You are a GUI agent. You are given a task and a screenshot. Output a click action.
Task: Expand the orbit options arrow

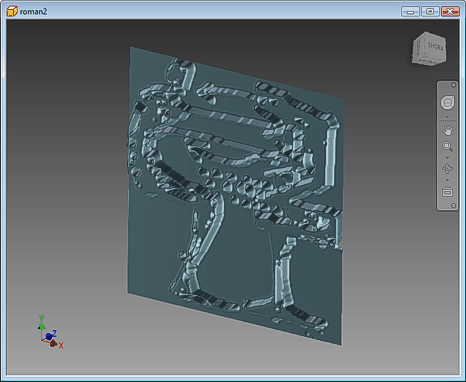447,180
